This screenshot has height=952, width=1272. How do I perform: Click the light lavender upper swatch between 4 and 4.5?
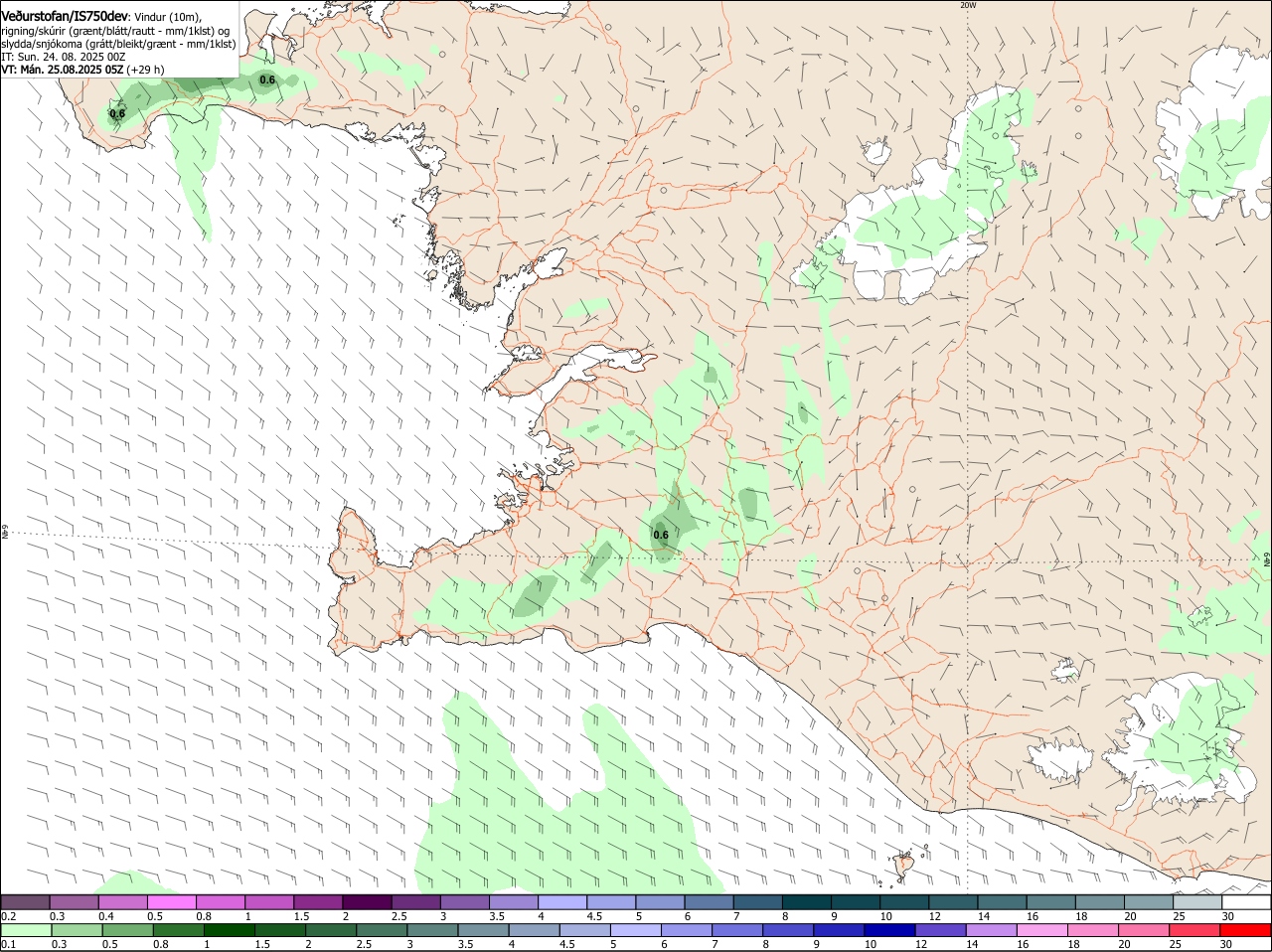point(561,902)
